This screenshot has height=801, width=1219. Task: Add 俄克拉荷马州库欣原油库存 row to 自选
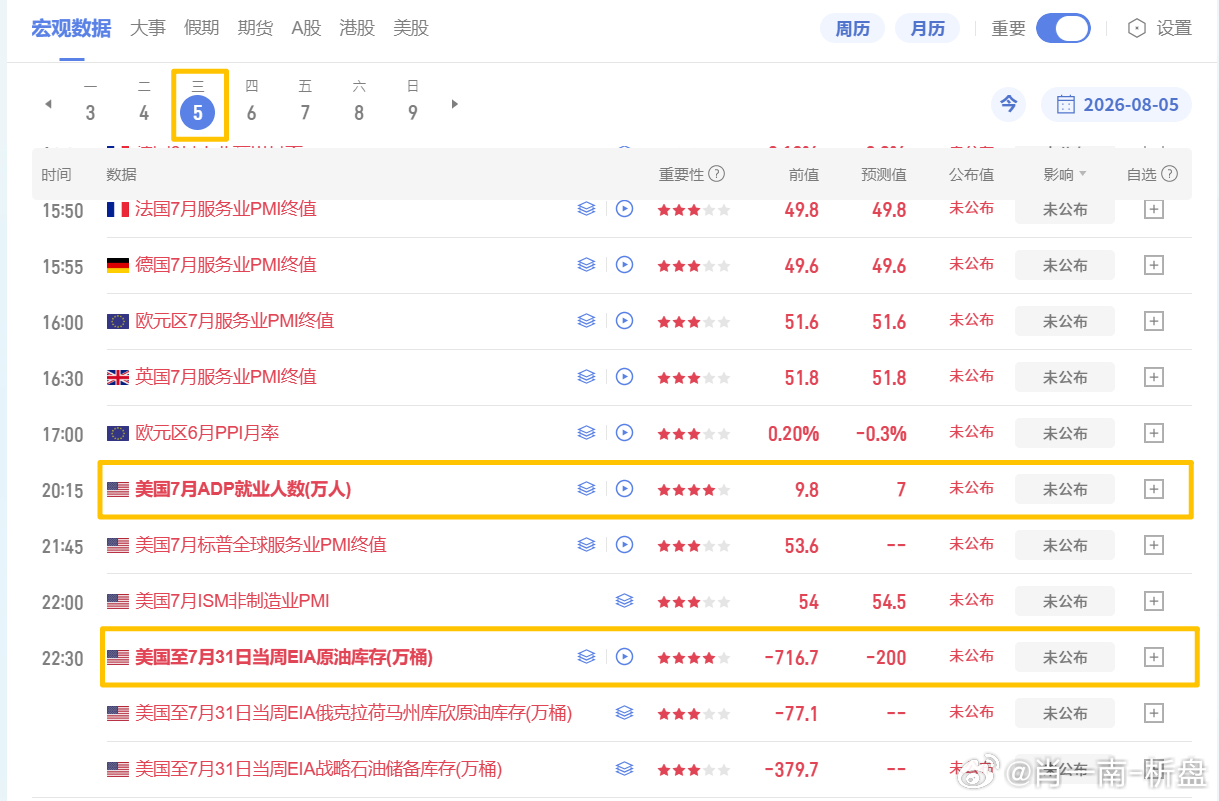pos(1154,713)
